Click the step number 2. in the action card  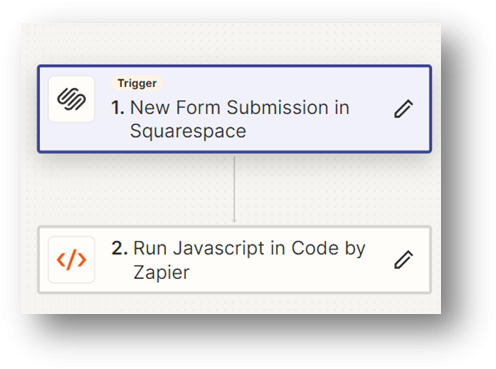(120, 248)
